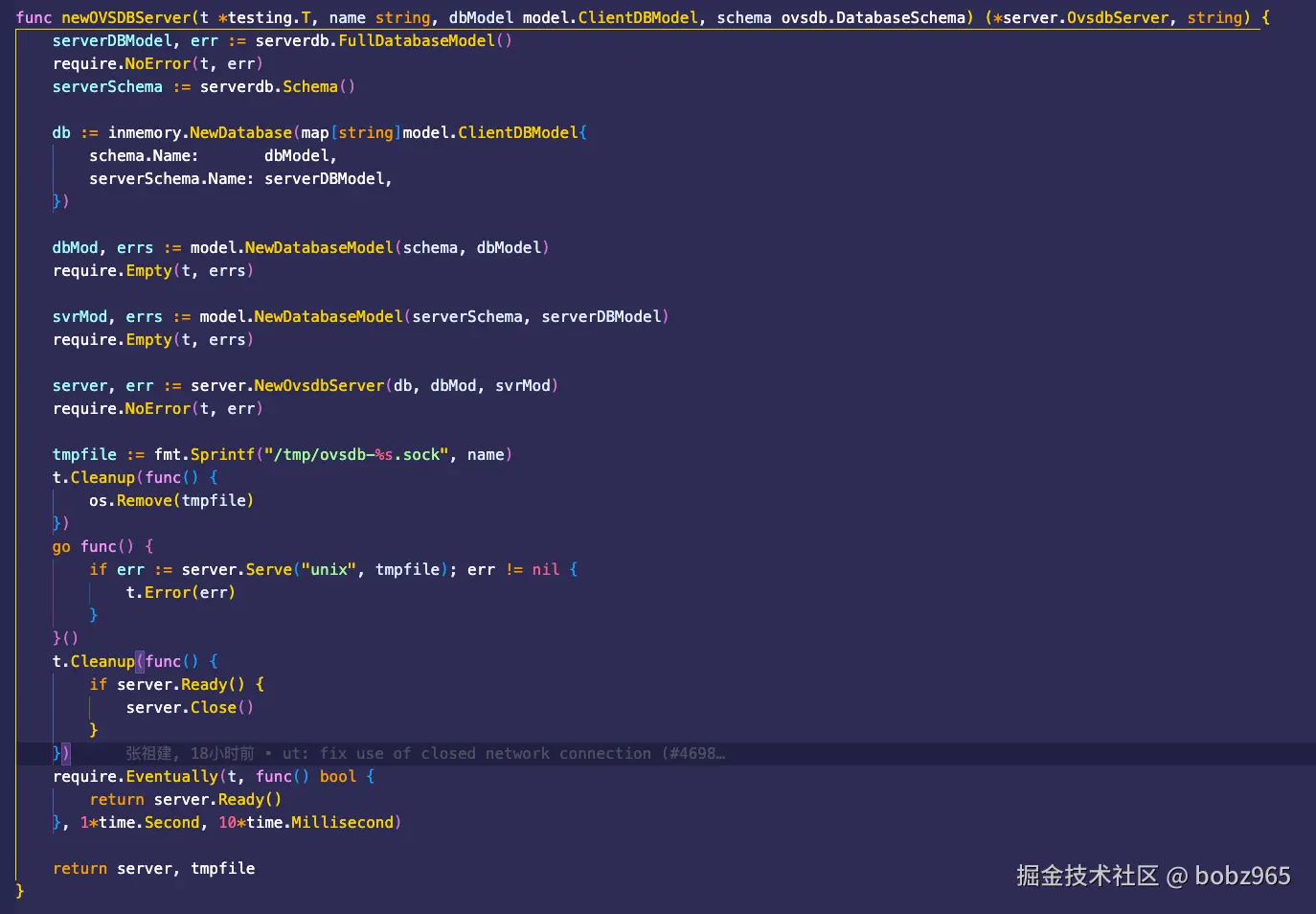Click the "/tmp/ovsdb-%s.sock" string literal
Image resolution: width=1316 pixels, height=914 pixels.
click(357, 454)
